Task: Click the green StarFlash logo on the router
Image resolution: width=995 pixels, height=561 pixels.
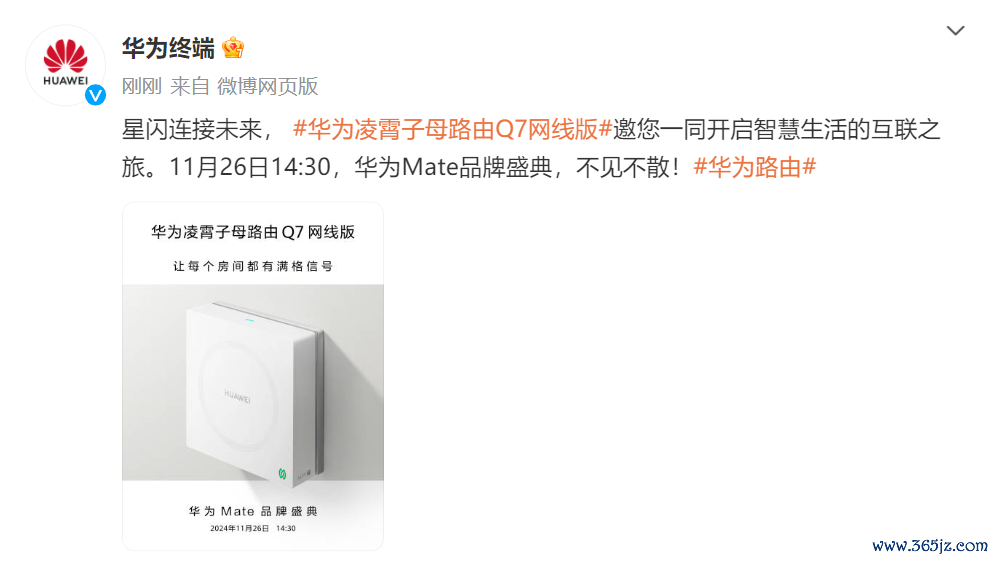Action: 282,473
